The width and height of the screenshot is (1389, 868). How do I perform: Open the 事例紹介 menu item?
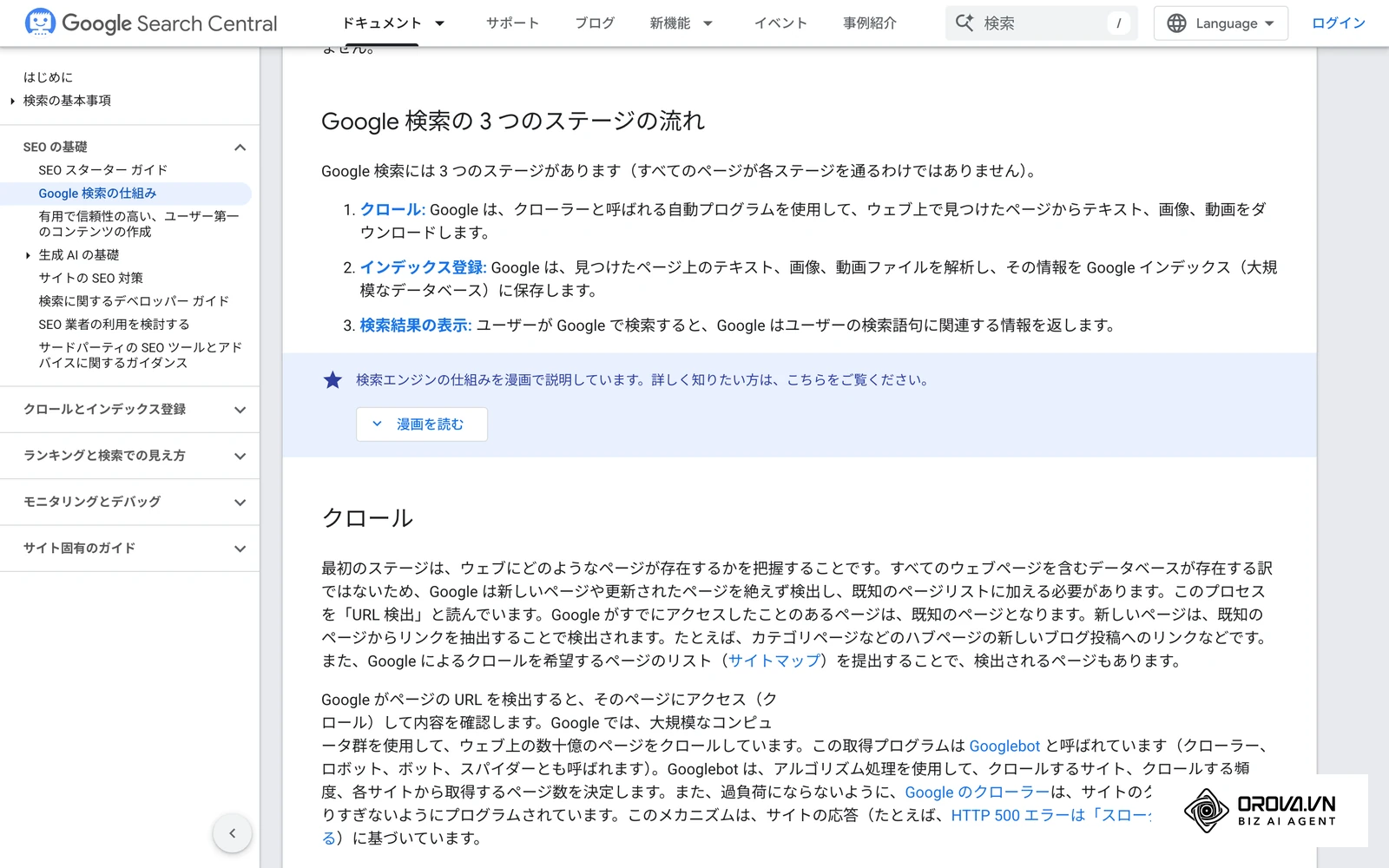coord(870,23)
